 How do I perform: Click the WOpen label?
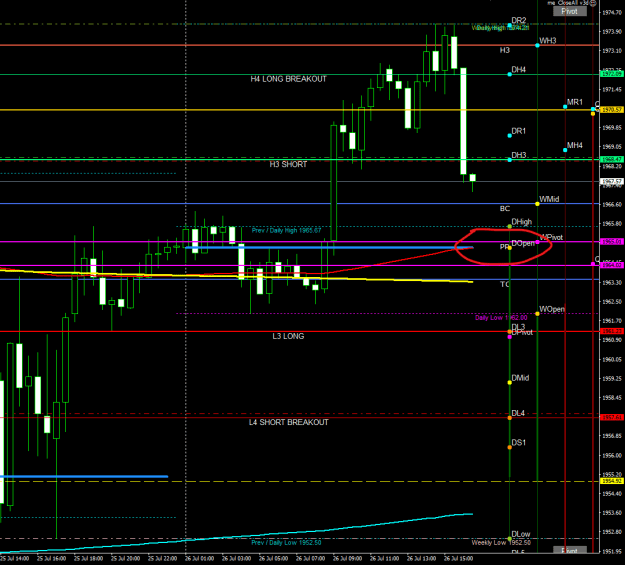tap(552, 309)
